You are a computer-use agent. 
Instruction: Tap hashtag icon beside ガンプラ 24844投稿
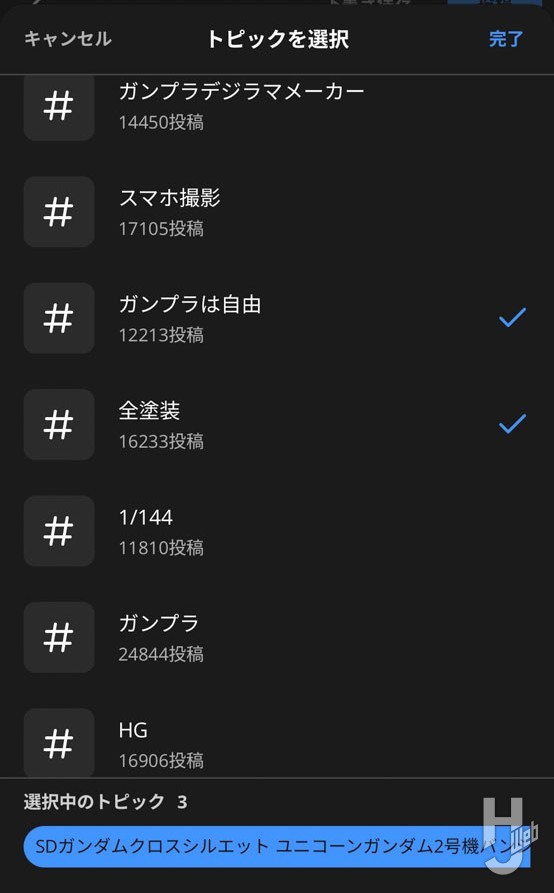point(59,638)
